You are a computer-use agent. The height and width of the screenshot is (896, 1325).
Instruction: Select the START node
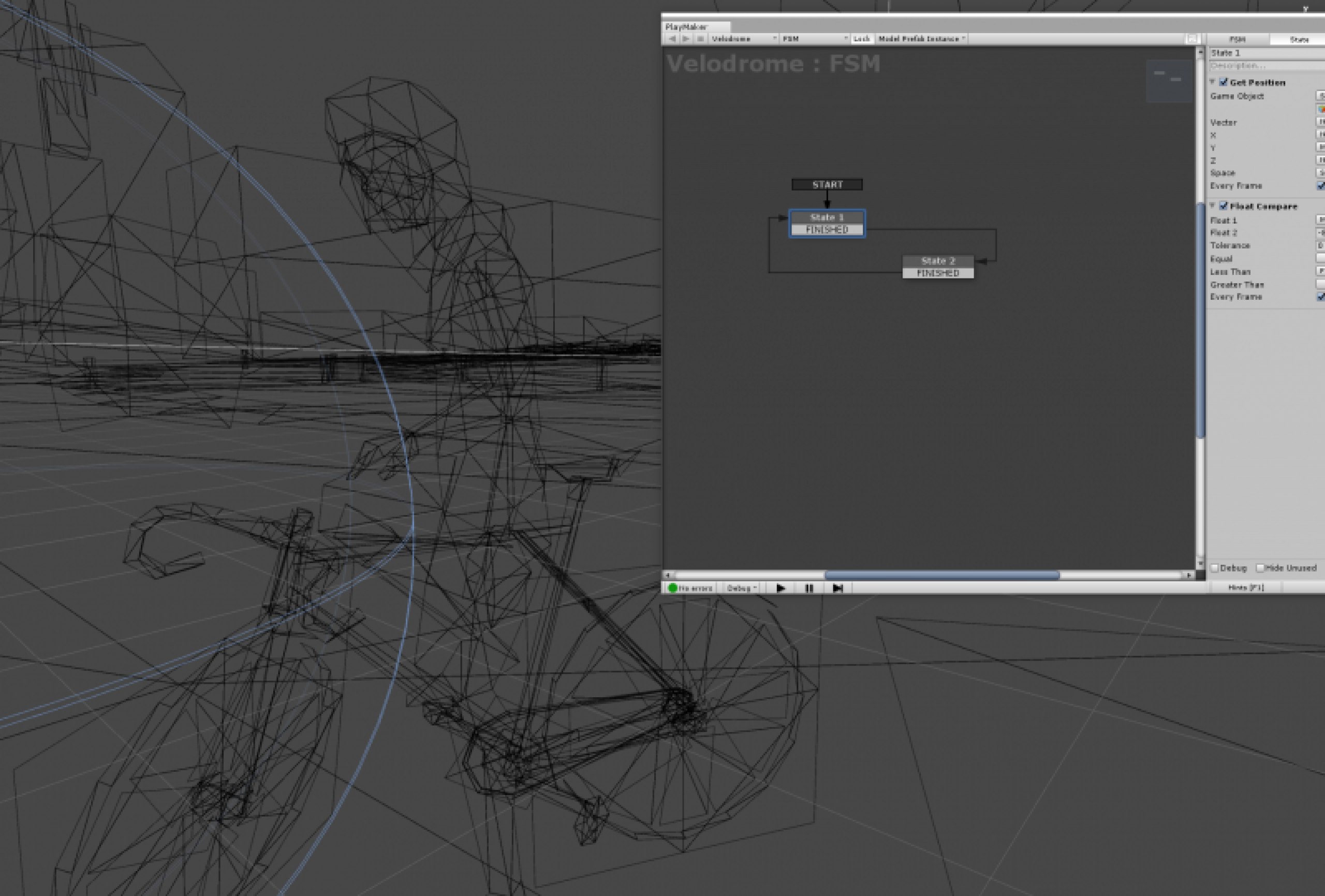tap(827, 184)
